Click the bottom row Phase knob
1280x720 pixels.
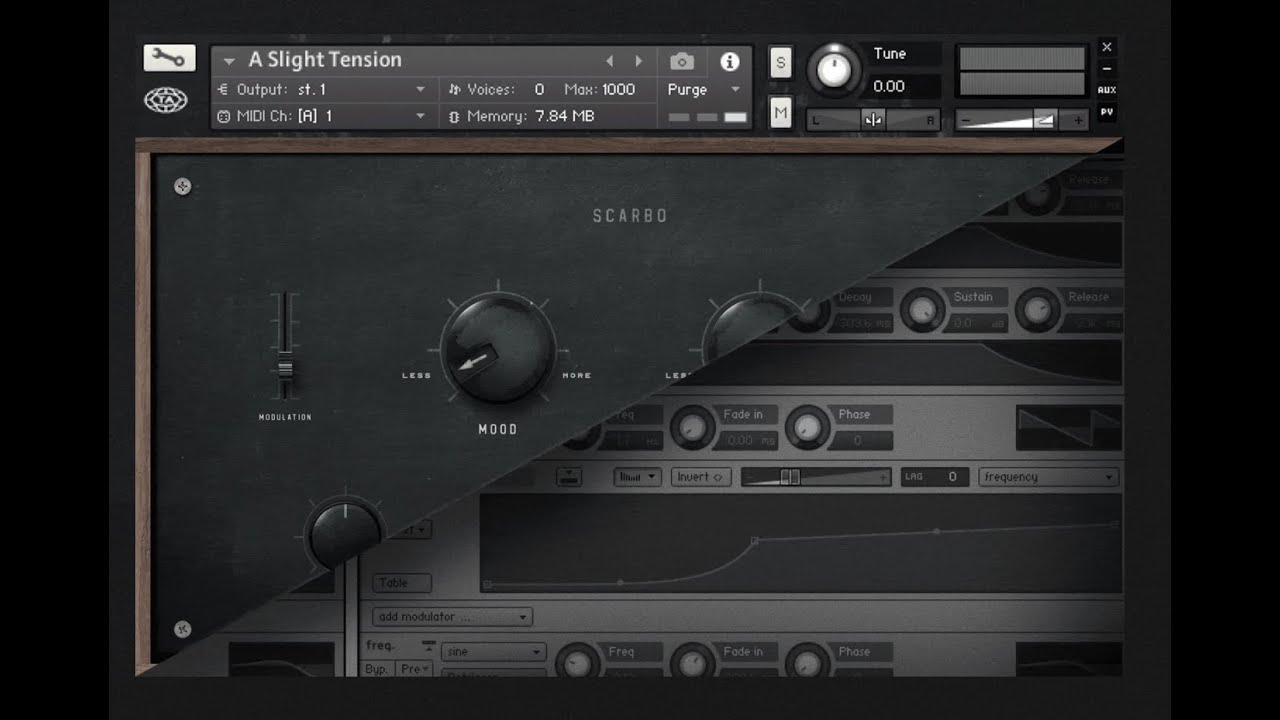click(807, 662)
